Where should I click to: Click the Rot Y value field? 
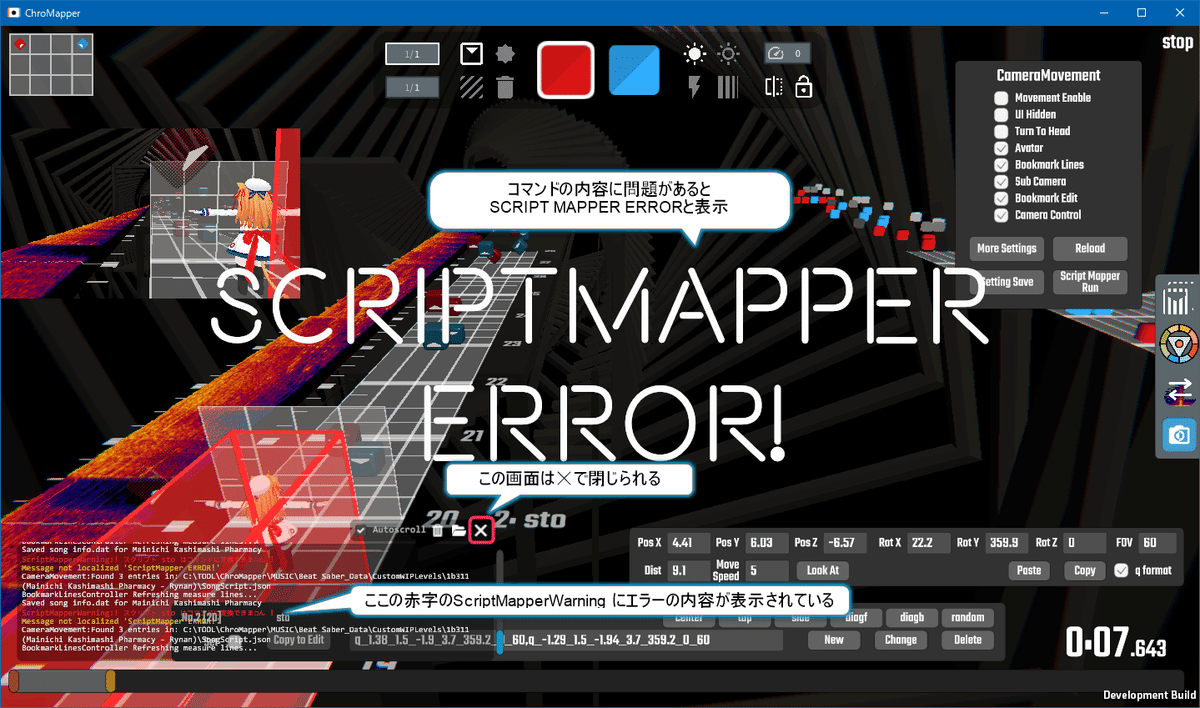1005,543
